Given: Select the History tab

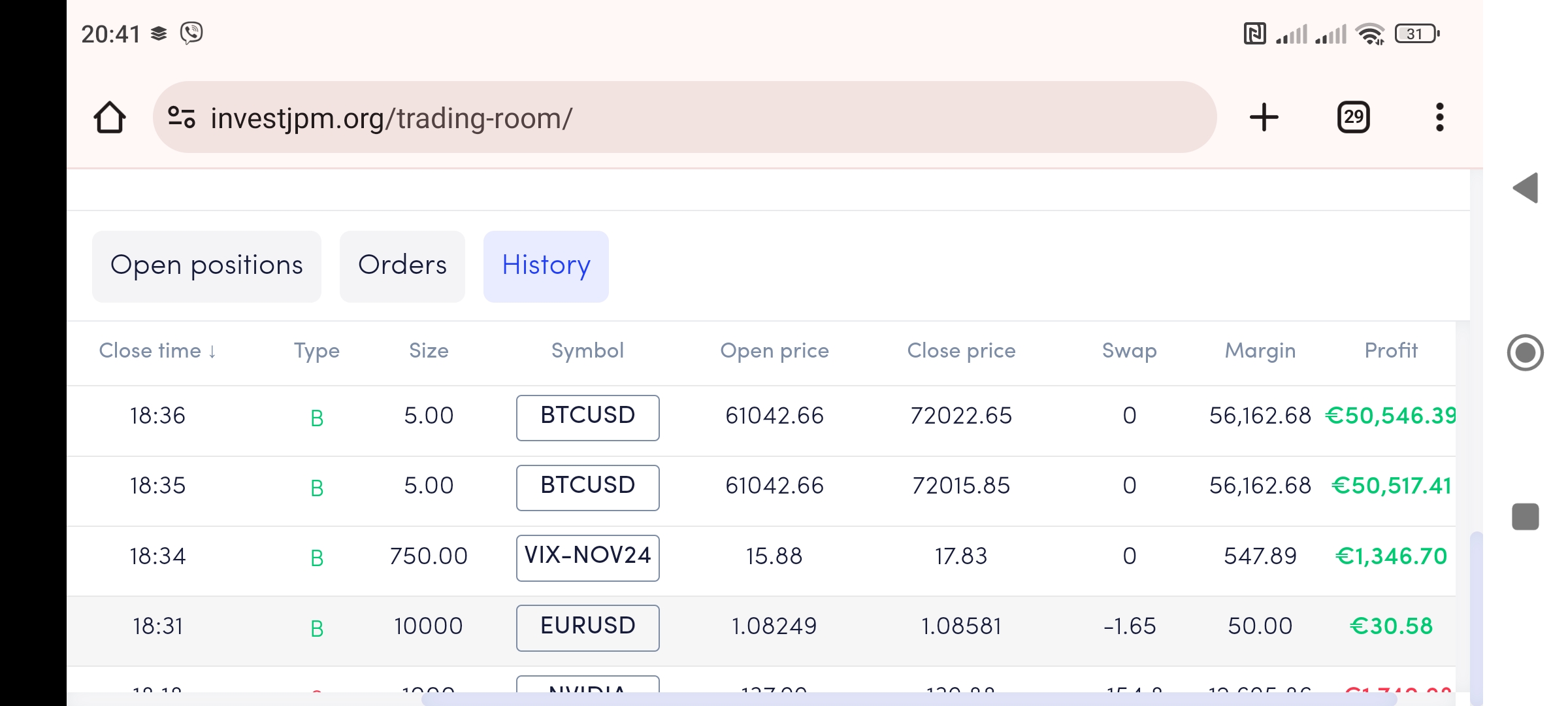Looking at the screenshot, I should point(546,266).
